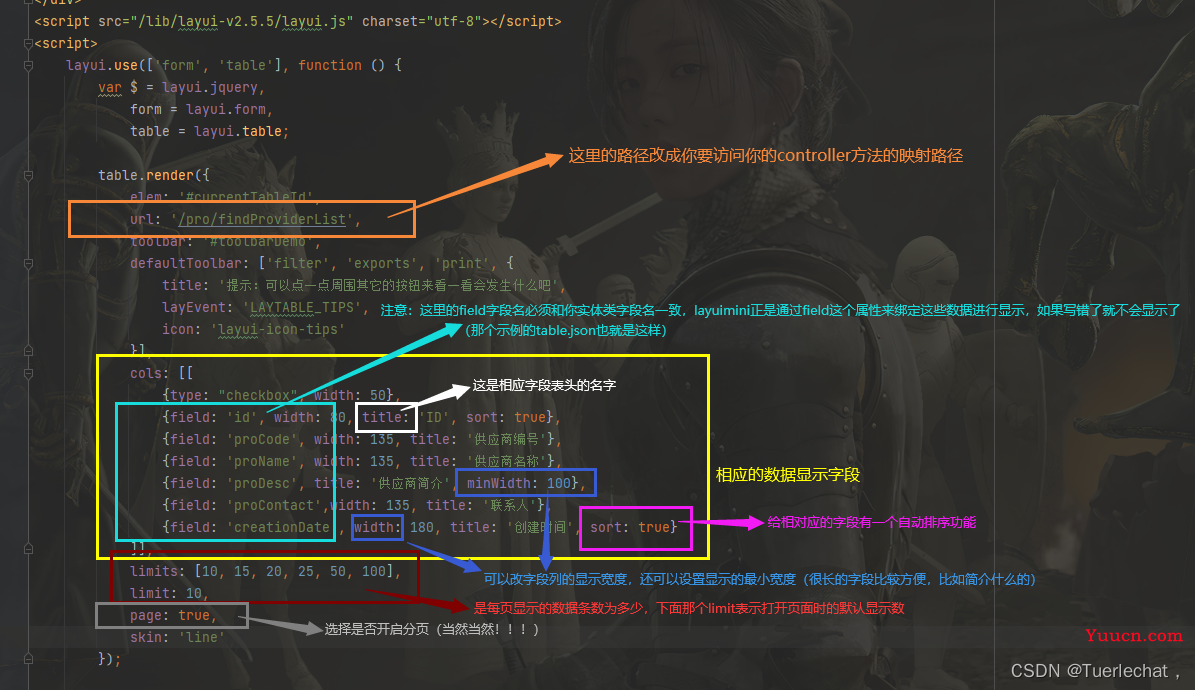The image size is (1195, 690).
Task: Click the limits property name
Action: [153, 572]
